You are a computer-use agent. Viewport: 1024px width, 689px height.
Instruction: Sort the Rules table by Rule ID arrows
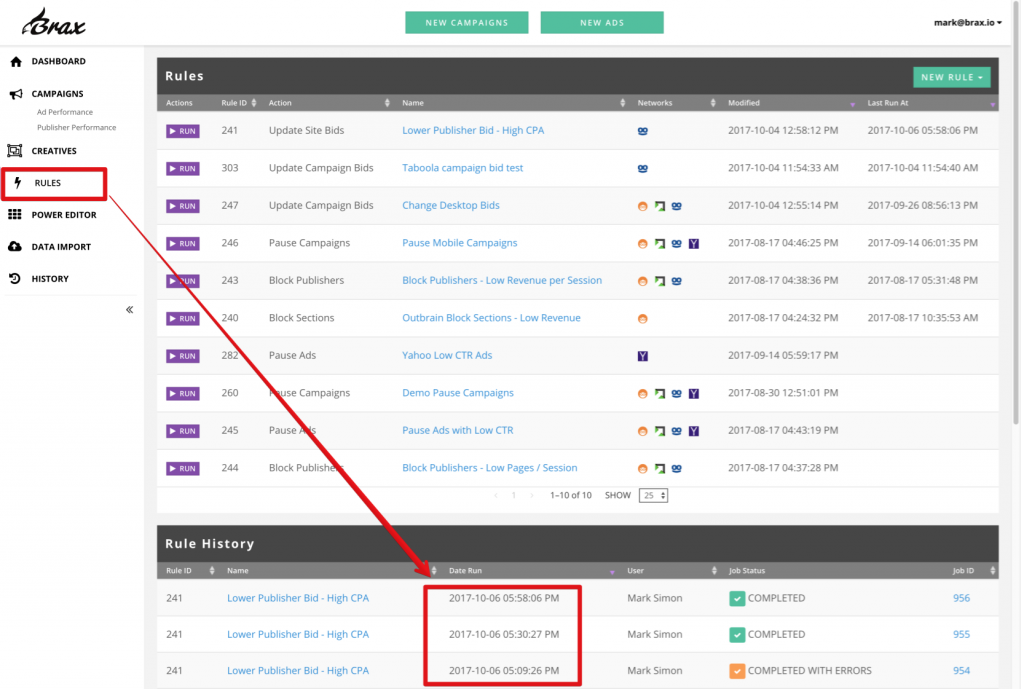pyautogui.click(x=254, y=103)
